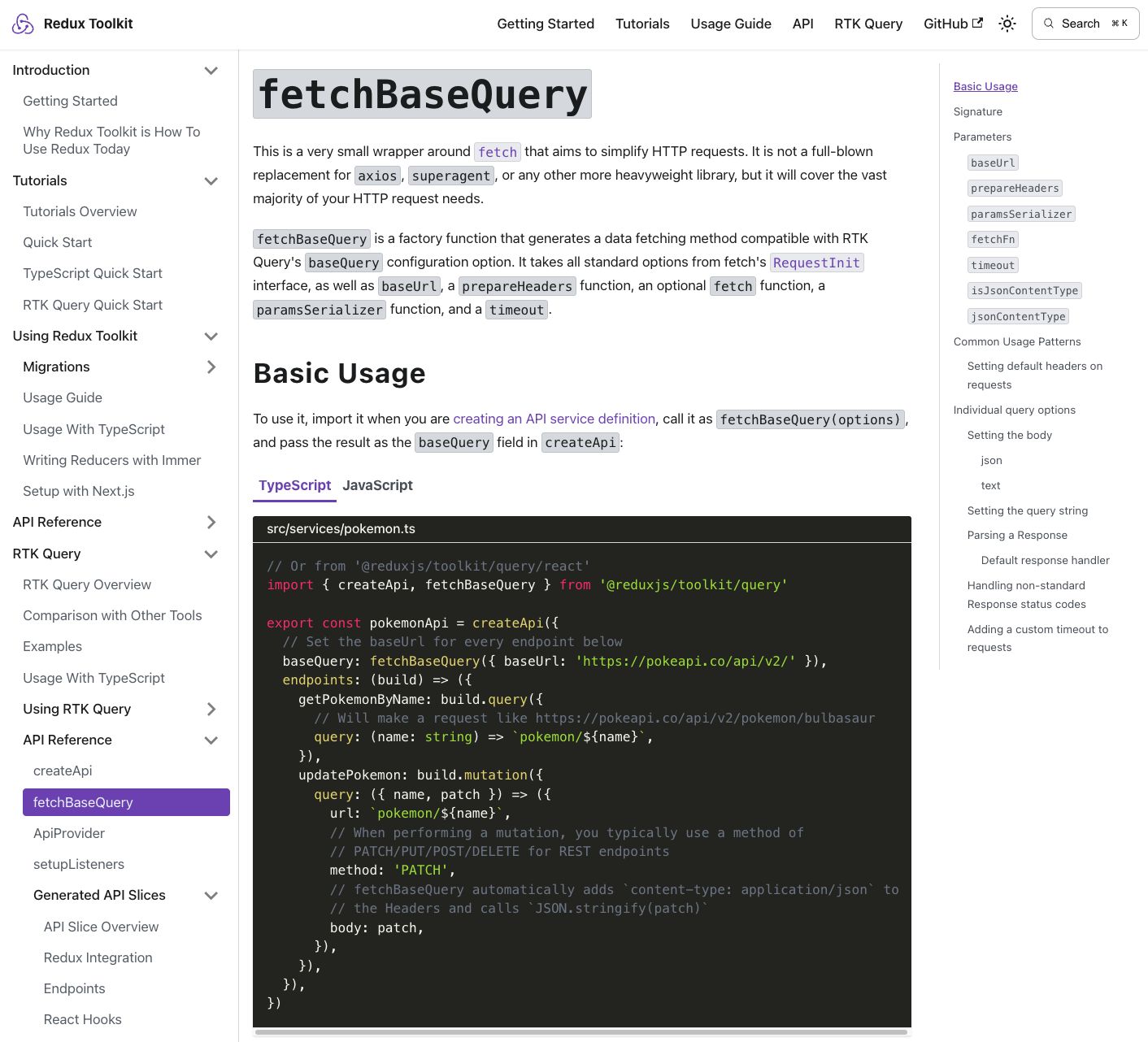Open Tutorials in top navbar
1148x1042 pixels.
pos(642,24)
